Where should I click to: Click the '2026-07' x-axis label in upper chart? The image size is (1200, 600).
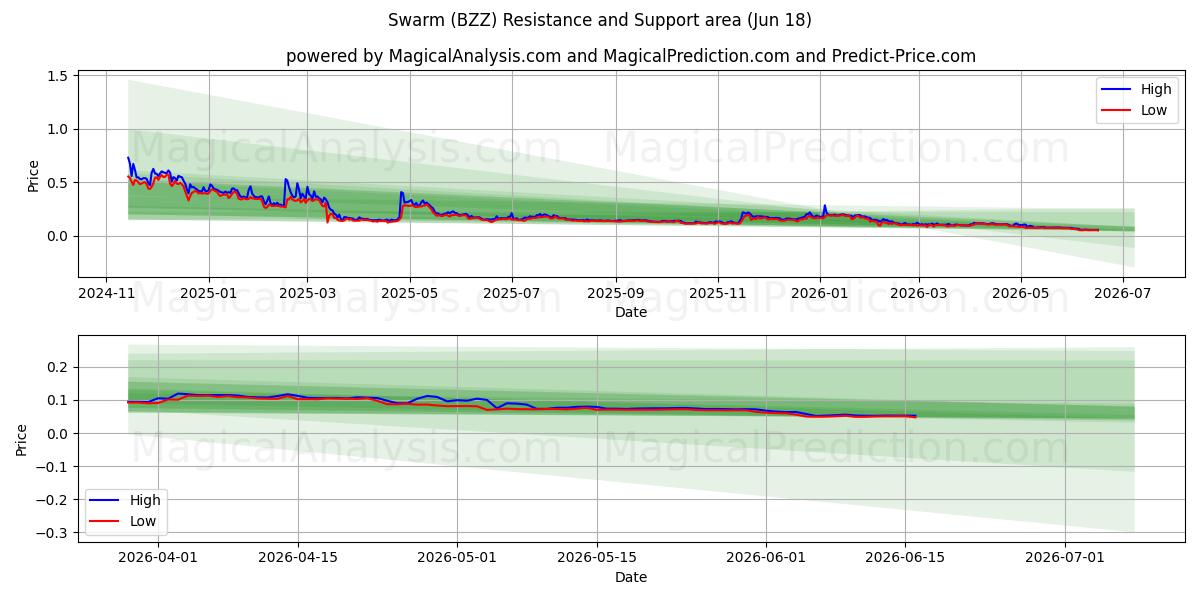coord(1123,294)
